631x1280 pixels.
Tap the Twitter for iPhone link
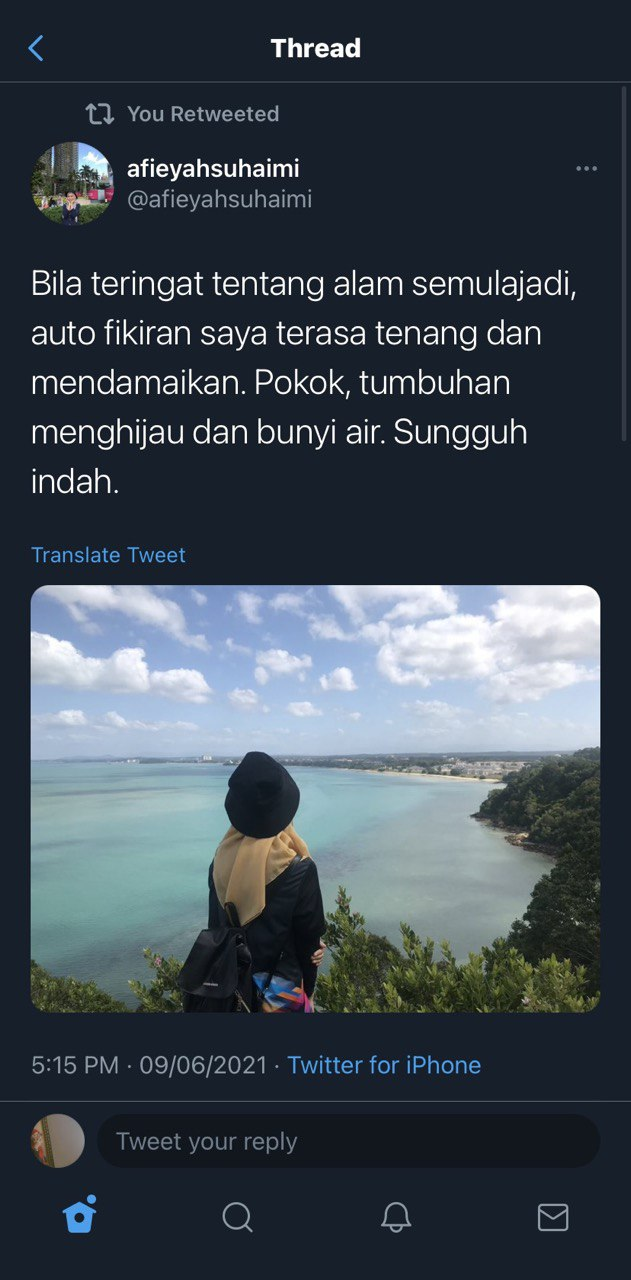pos(384,1065)
